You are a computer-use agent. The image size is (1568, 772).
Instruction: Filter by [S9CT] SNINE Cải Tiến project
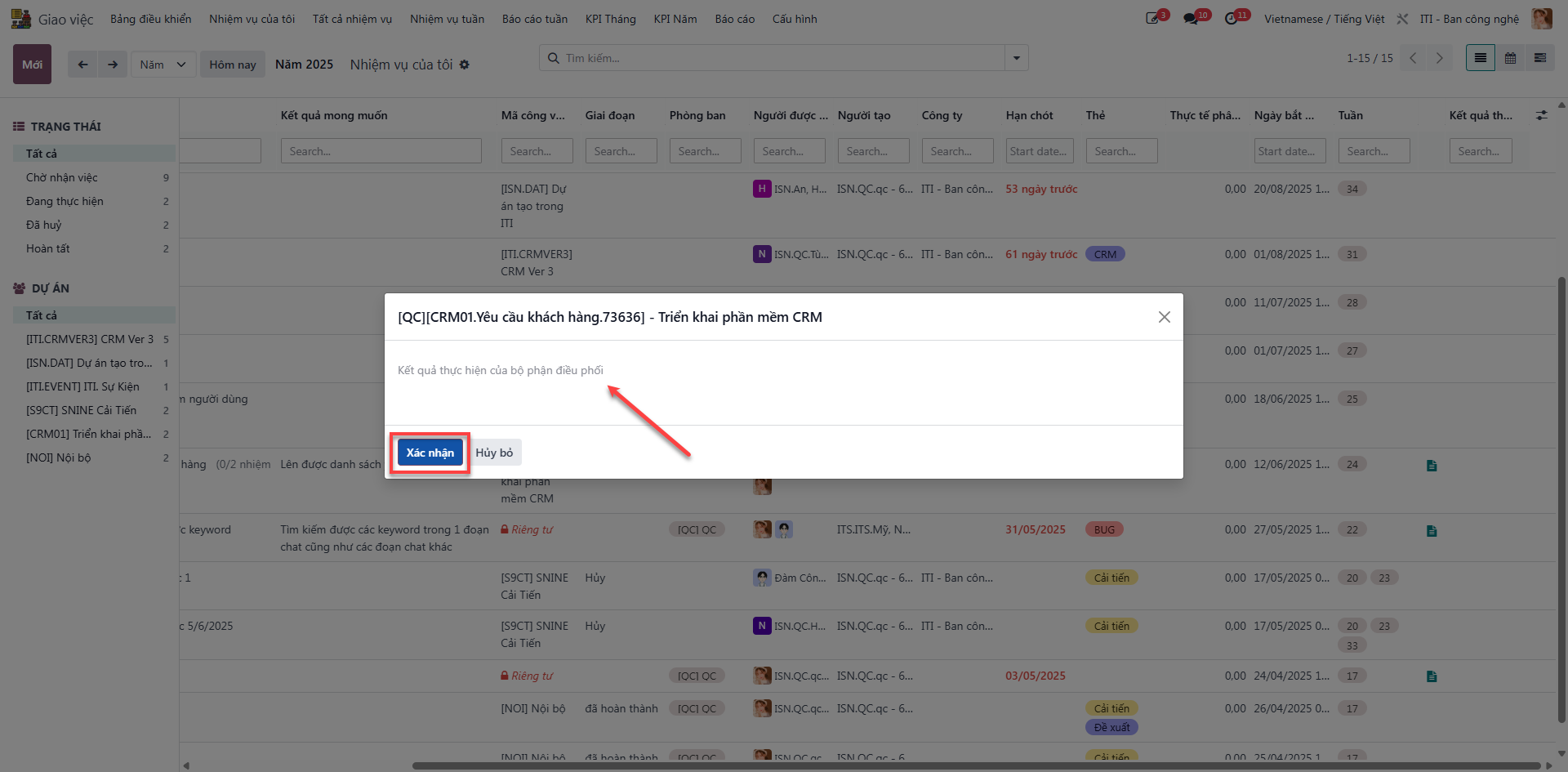click(94, 410)
